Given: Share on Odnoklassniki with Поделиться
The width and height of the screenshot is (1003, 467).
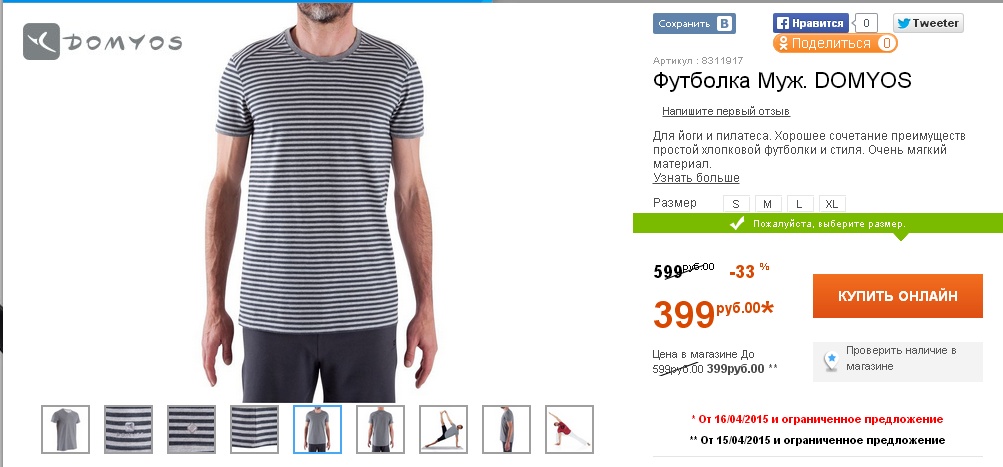Looking at the screenshot, I should (835, 44).
